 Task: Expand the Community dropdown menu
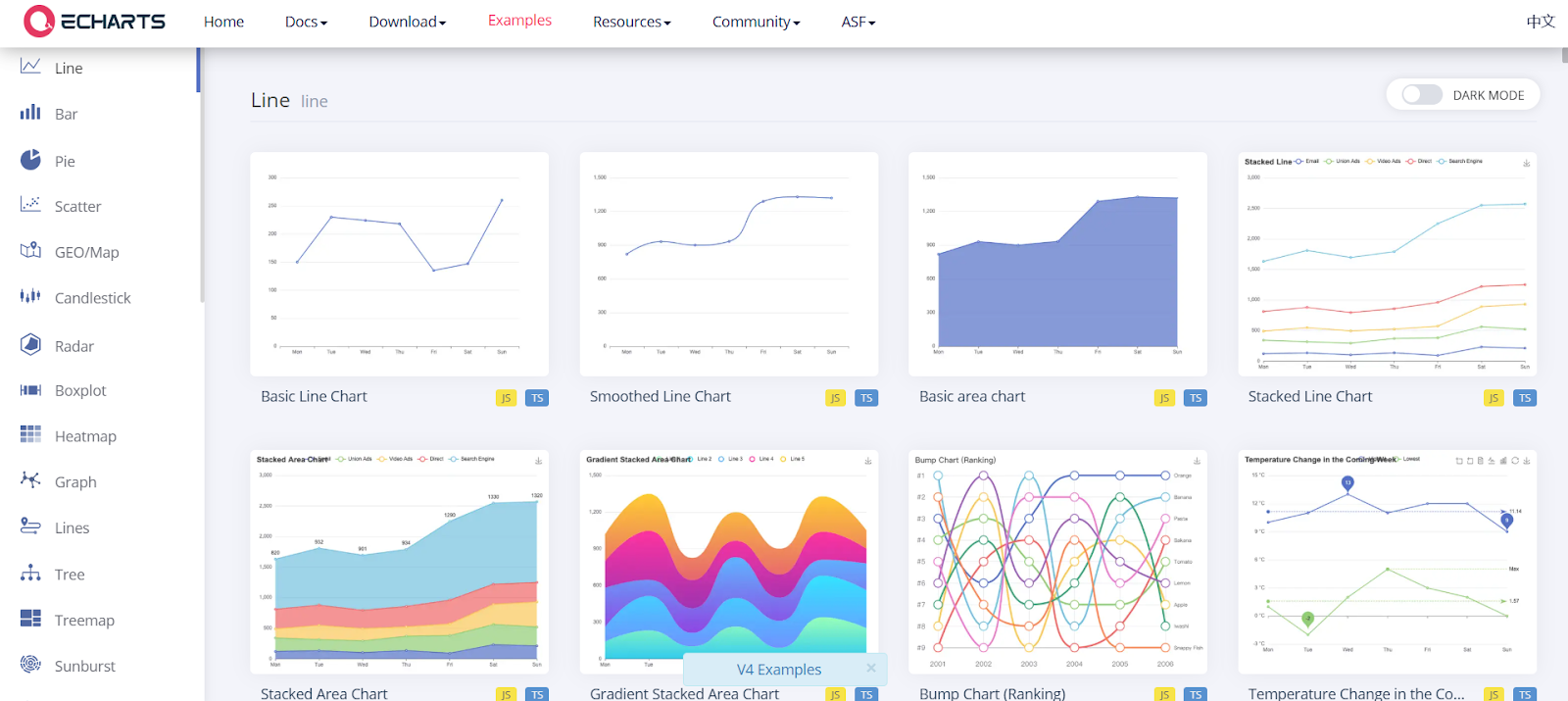[756, 22]
